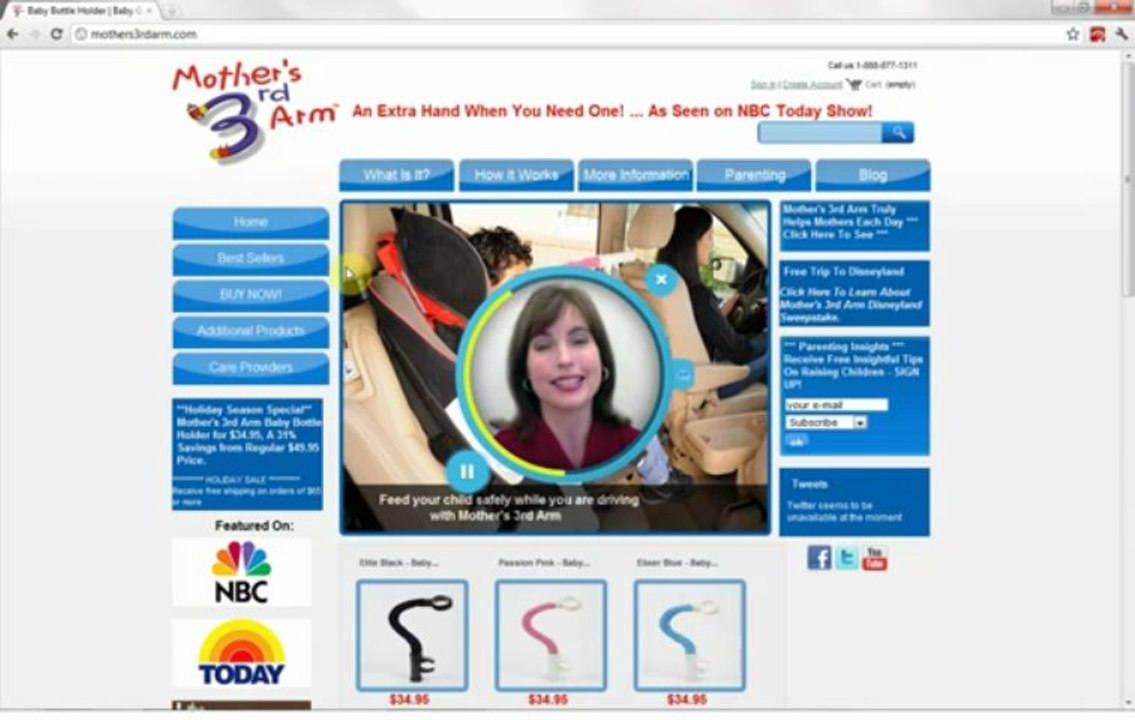Click the Elite Black - Baby... product title
The width and height of the screenshot is (1135, 720).
pyautogui.click(x=399, y=562)
